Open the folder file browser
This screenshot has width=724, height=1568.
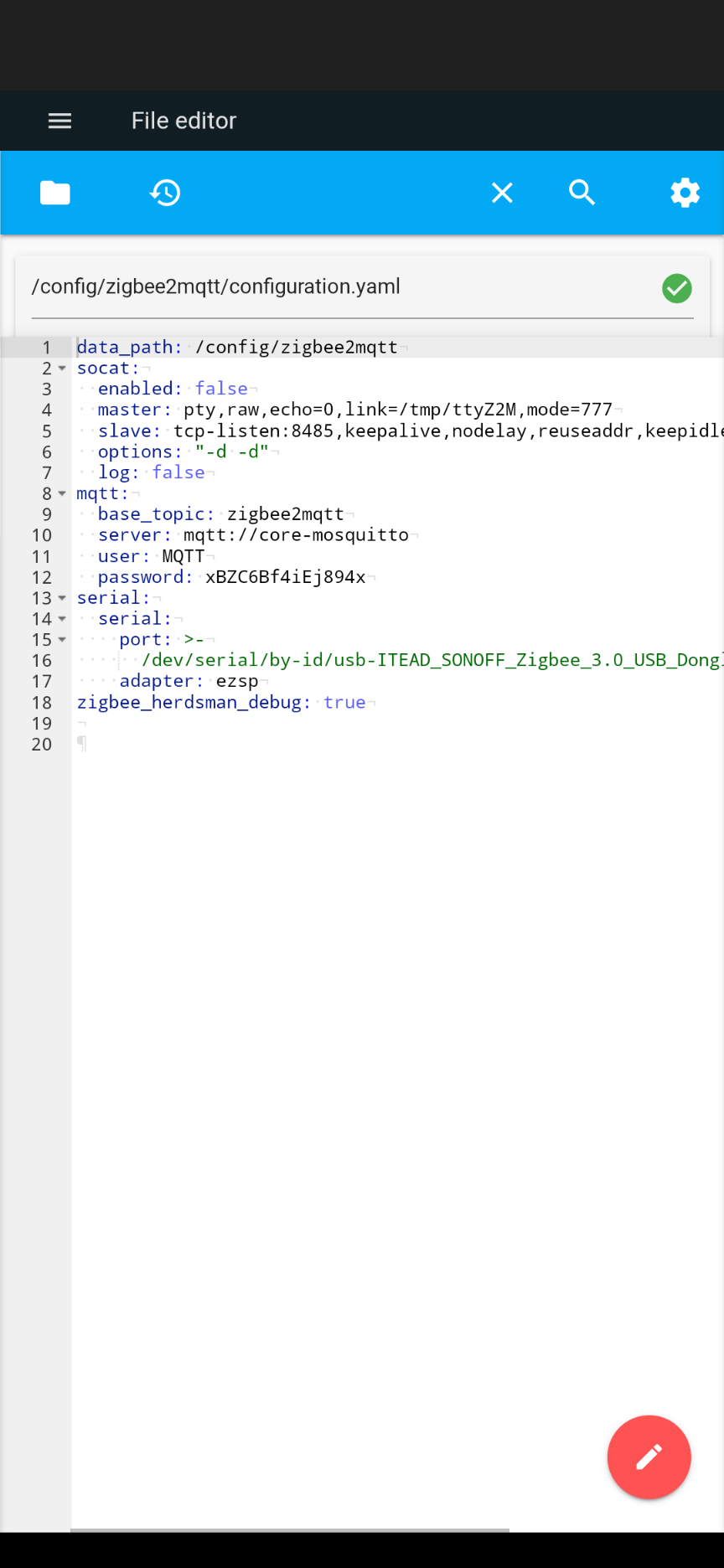[55, 193]
